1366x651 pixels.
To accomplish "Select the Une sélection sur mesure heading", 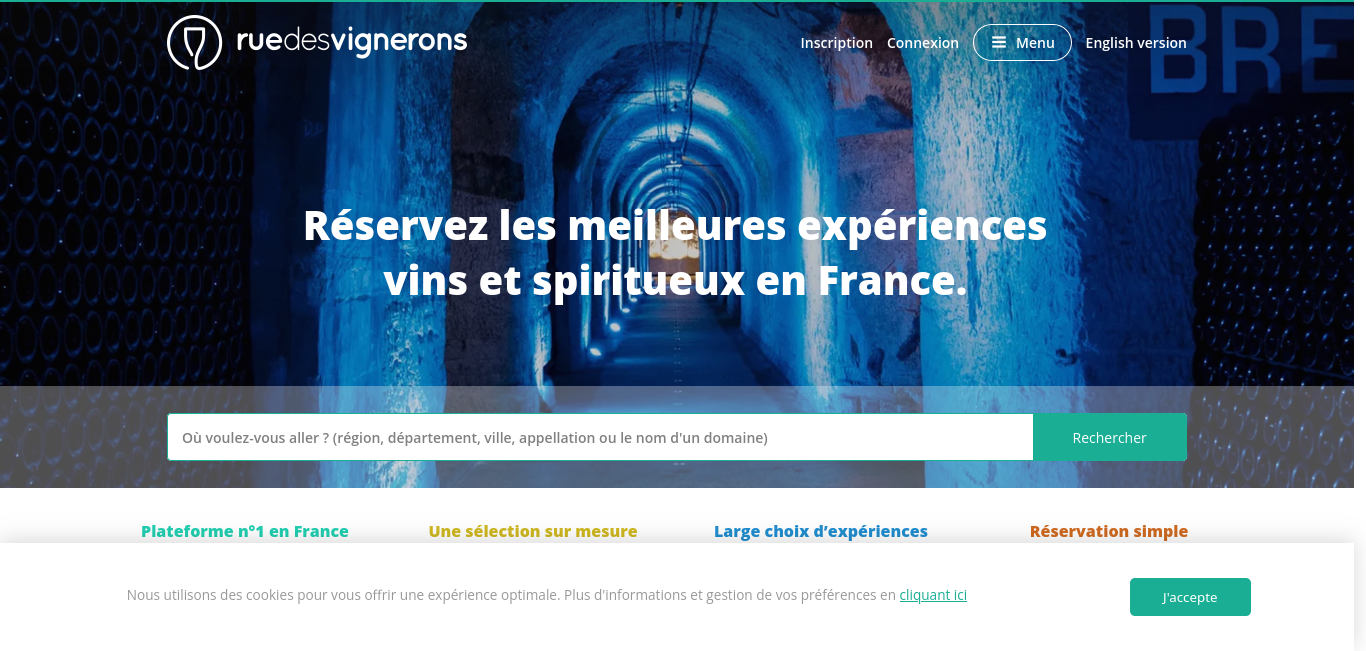I will tap(533, 531).
